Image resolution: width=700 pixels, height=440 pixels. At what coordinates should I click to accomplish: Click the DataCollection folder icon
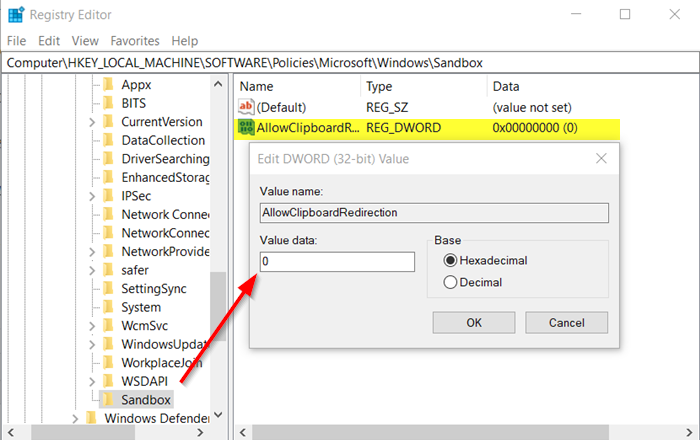[108, 140]
